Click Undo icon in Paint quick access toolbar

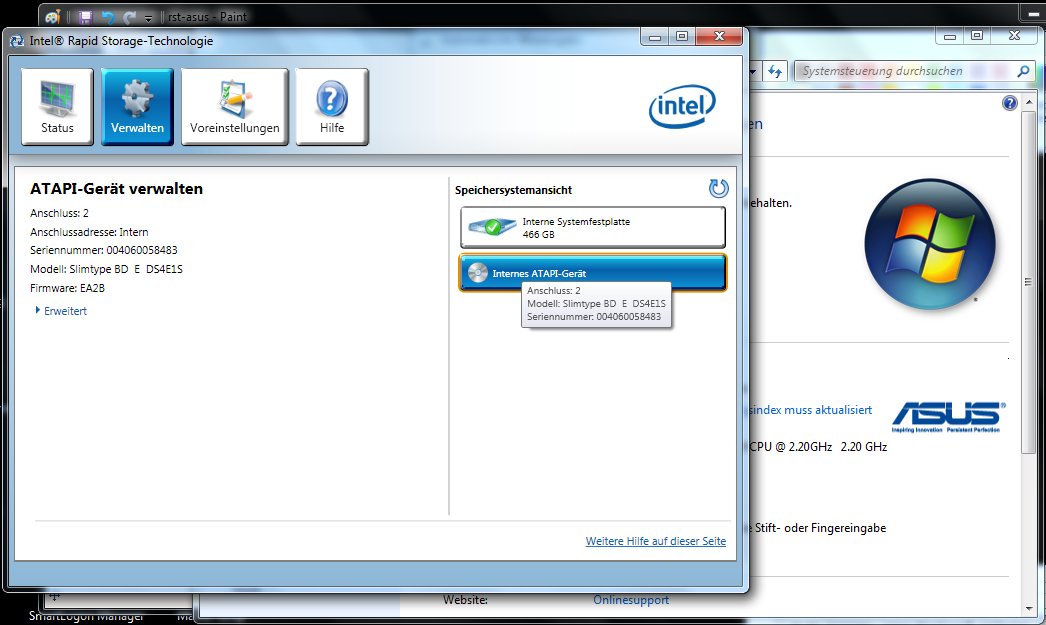[107, 17]
